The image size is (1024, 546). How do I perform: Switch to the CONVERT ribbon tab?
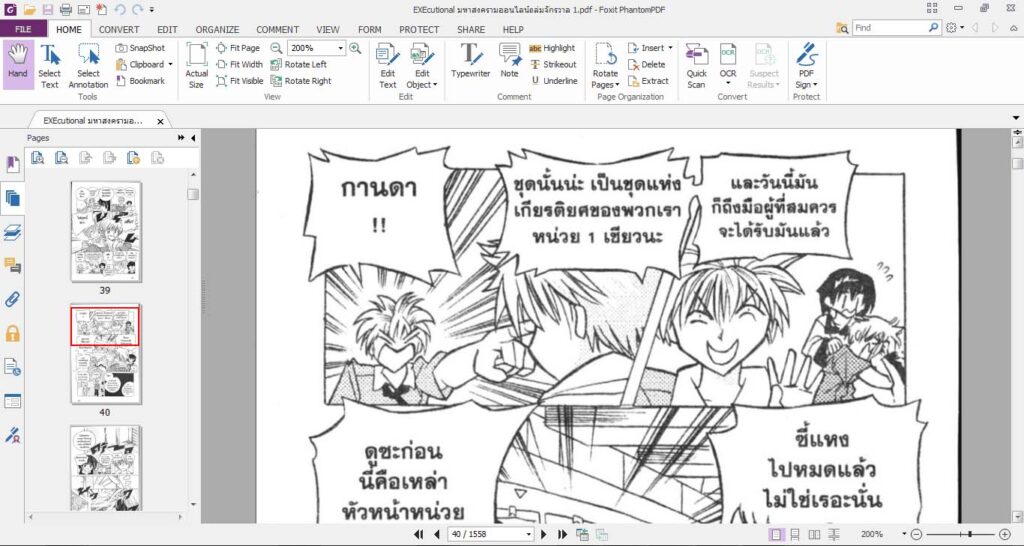[x=119, y=29]
